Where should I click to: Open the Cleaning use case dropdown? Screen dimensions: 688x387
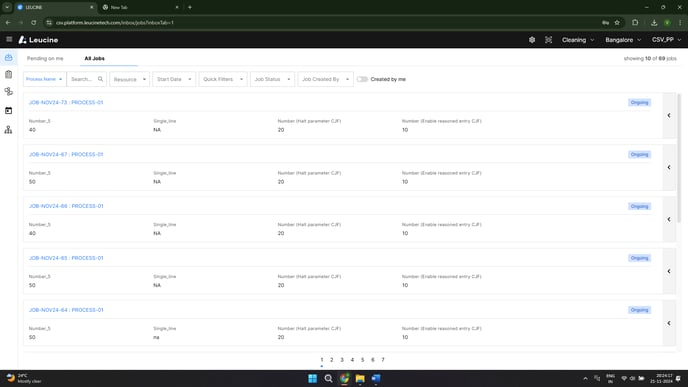[x=578, y=40]
